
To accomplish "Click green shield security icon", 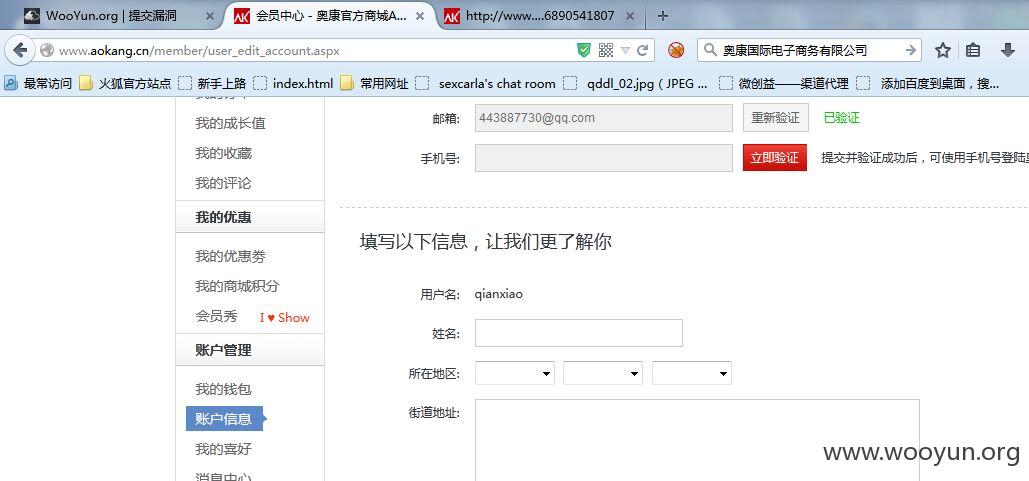I will [583, 50].
